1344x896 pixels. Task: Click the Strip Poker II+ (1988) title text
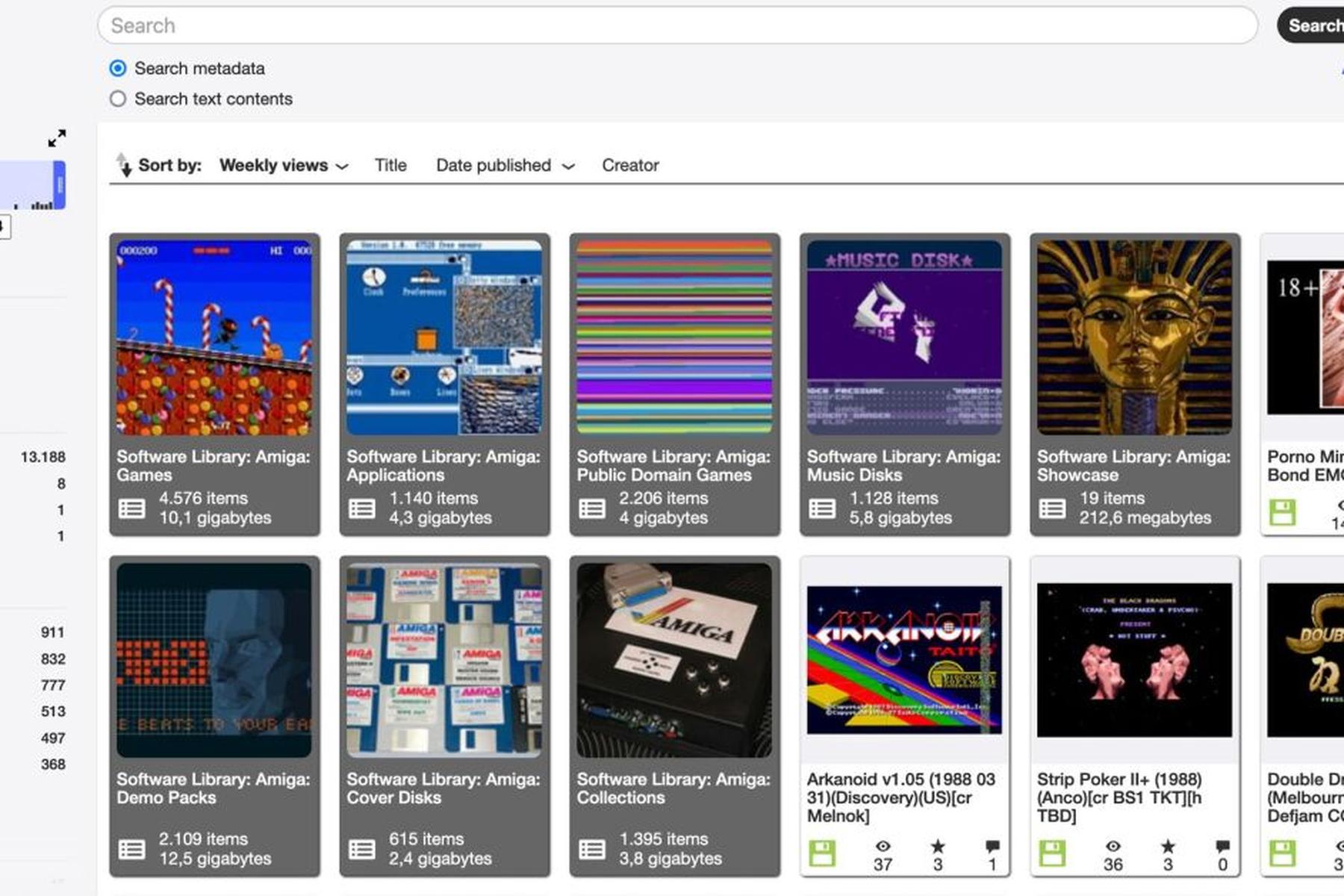tap(1119, 797)
